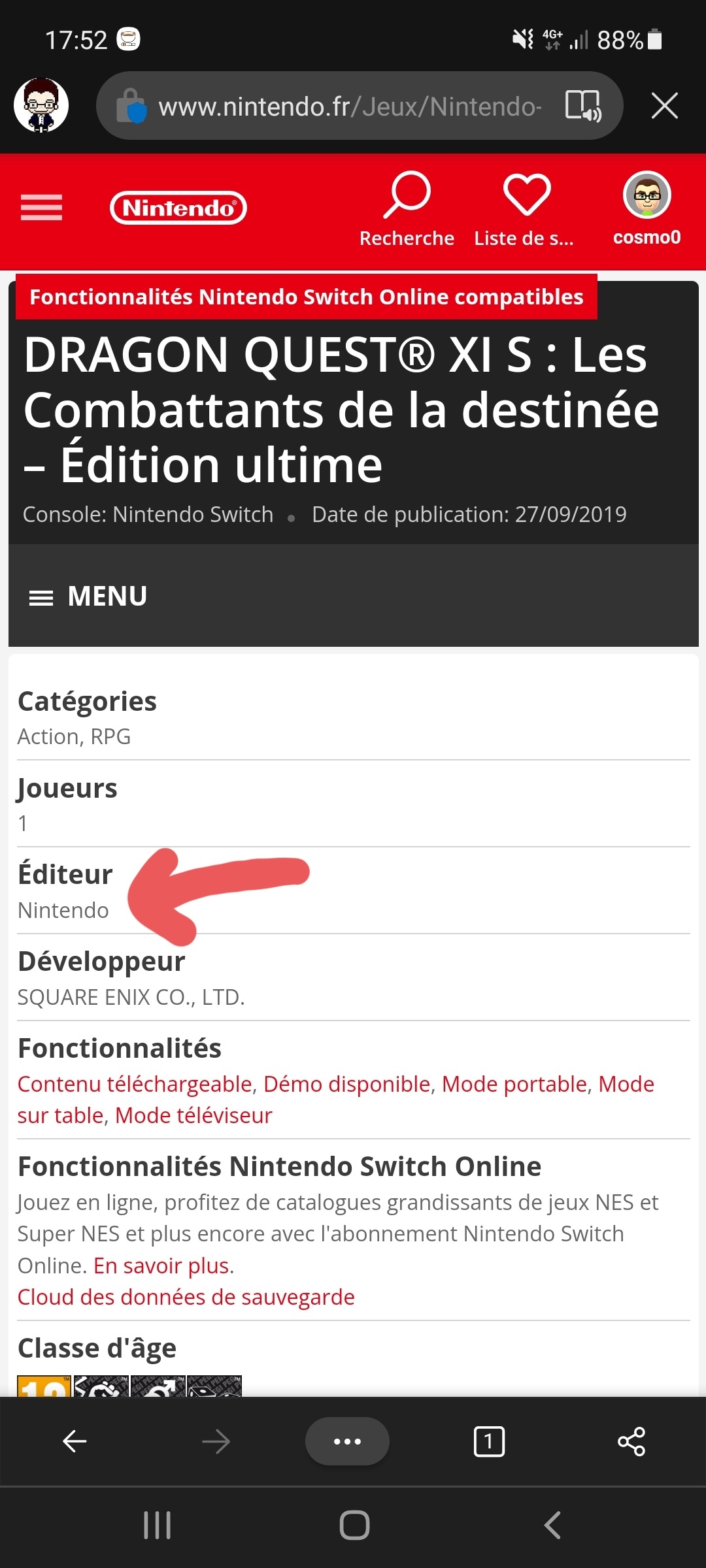
Task: Open Démo disponible link
Action: tap(347, 1084)
